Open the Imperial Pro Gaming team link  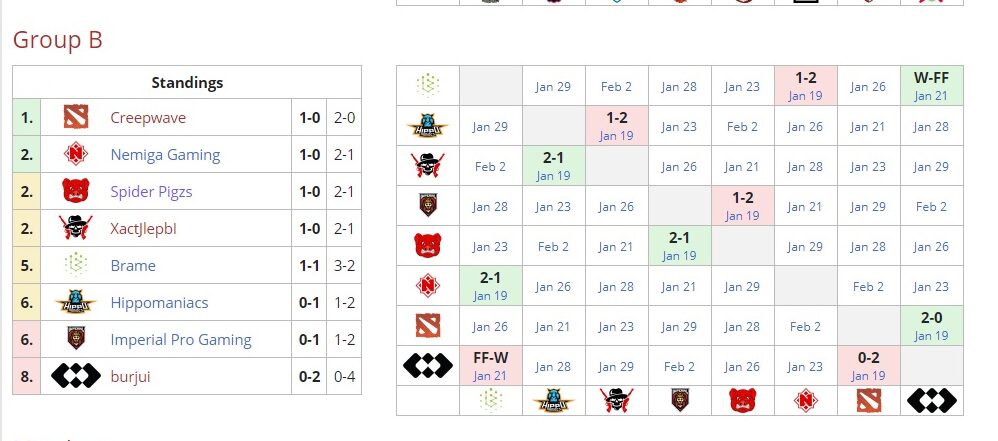pos(180,339)
